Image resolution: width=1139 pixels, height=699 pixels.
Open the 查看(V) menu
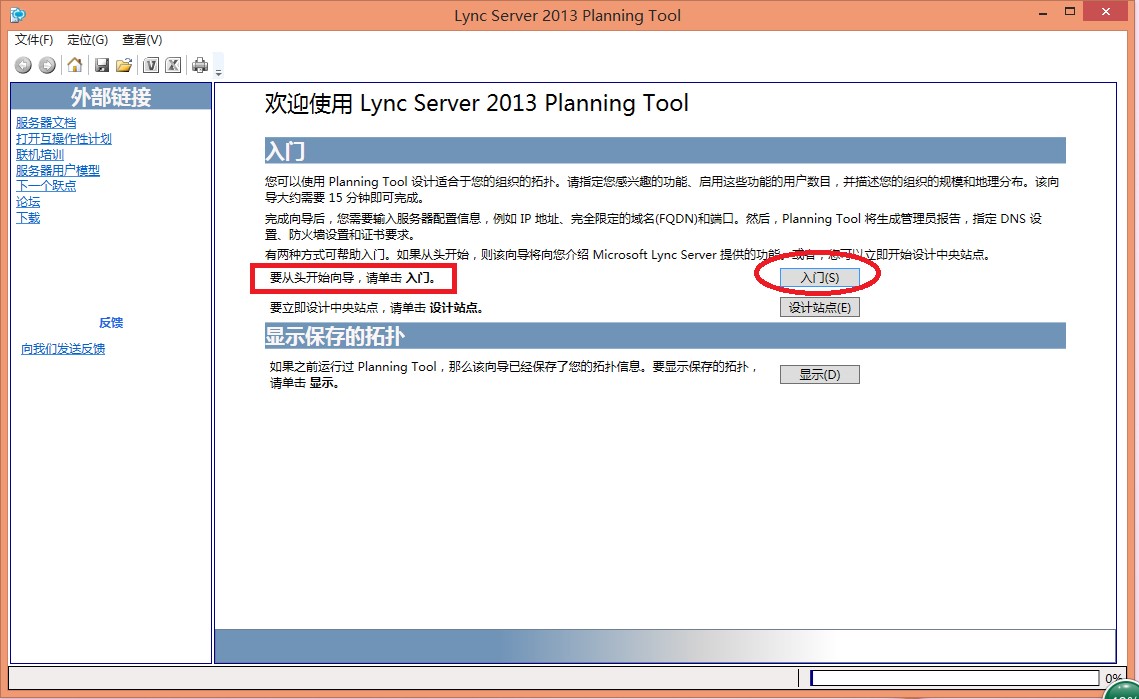(x=142, y=40)
